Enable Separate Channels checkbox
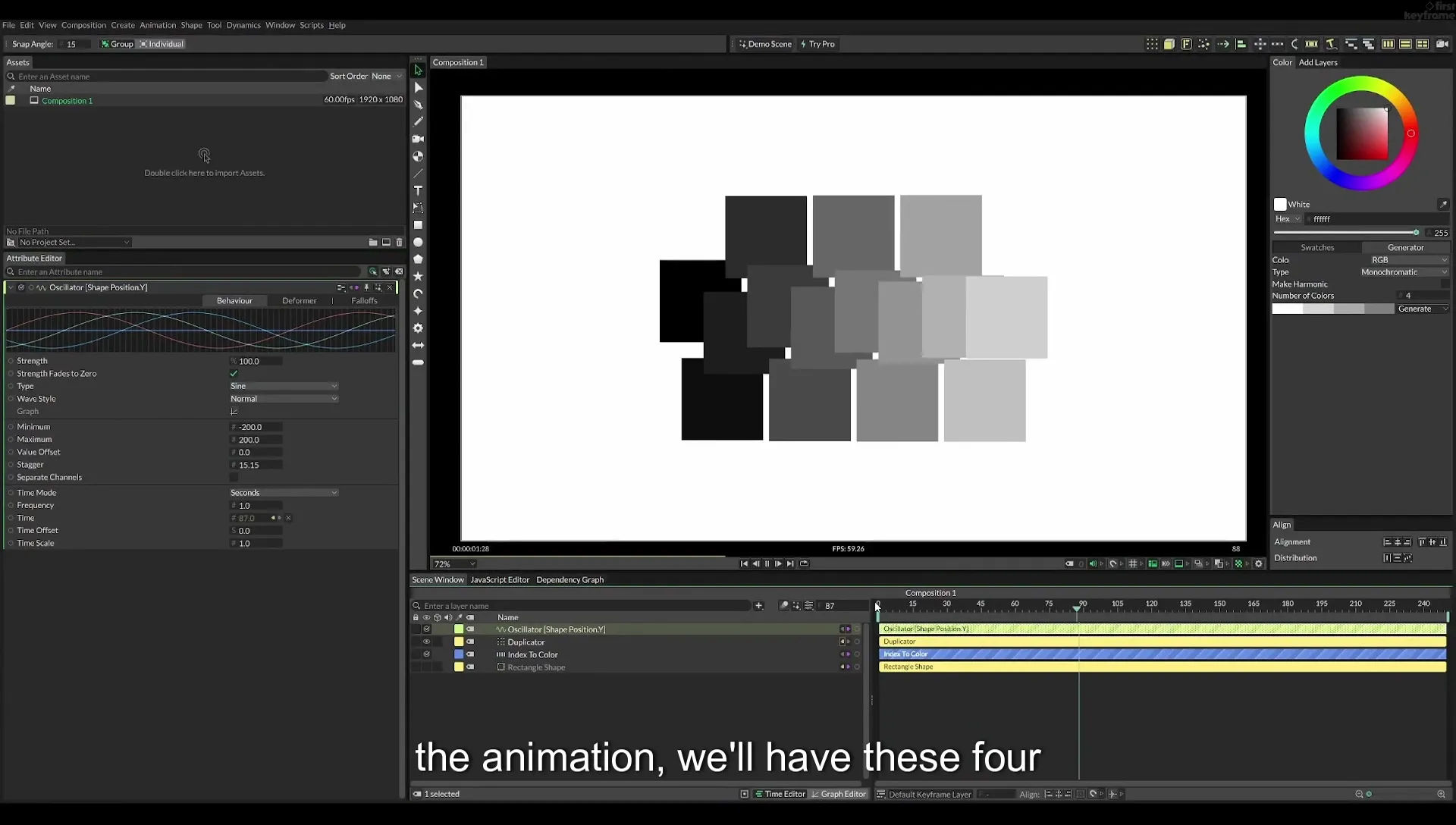Viewport: 1456px width, 825px height. [x=234, y=477]
